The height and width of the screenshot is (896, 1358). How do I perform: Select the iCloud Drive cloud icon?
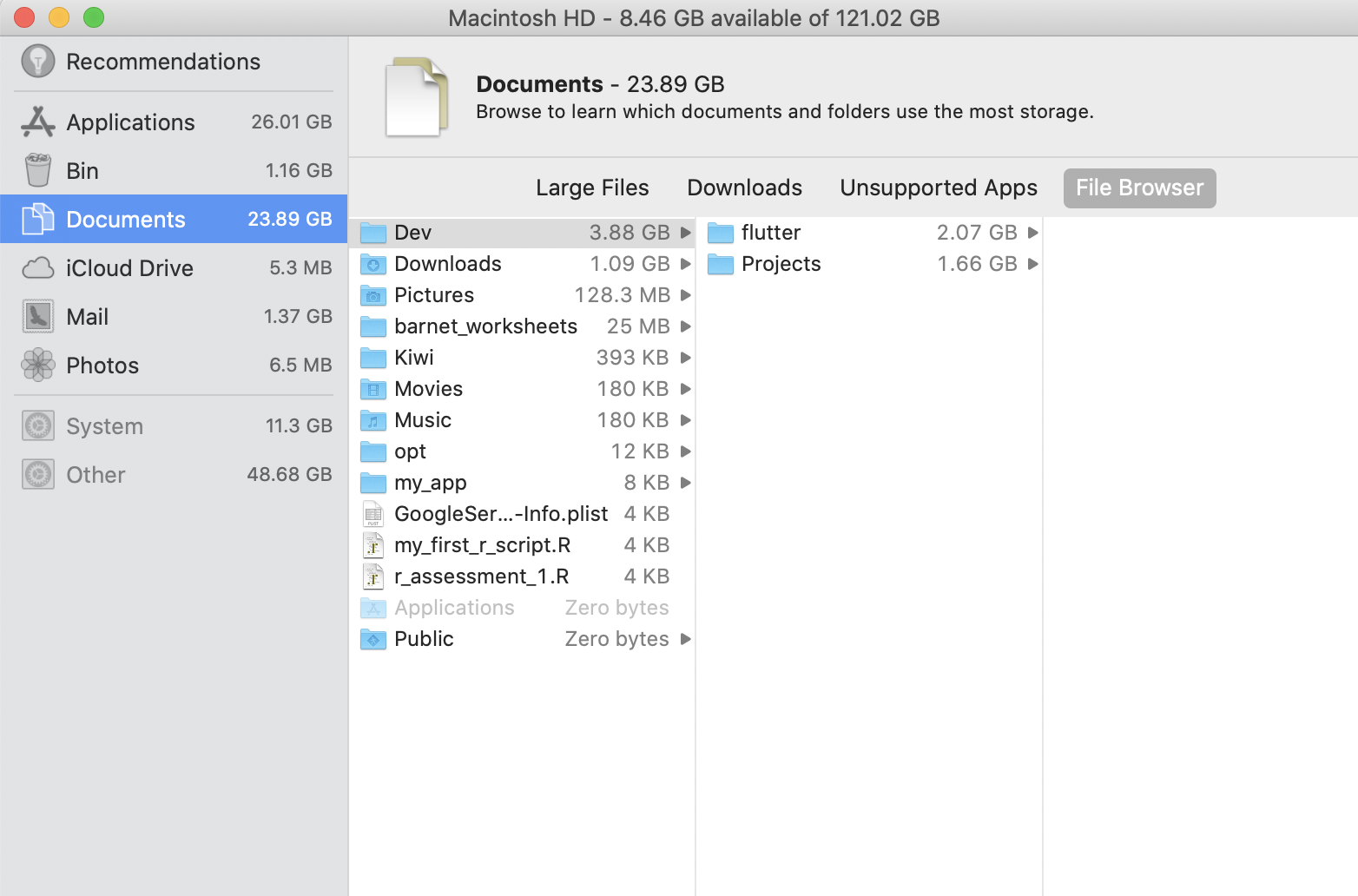[36, 267]
